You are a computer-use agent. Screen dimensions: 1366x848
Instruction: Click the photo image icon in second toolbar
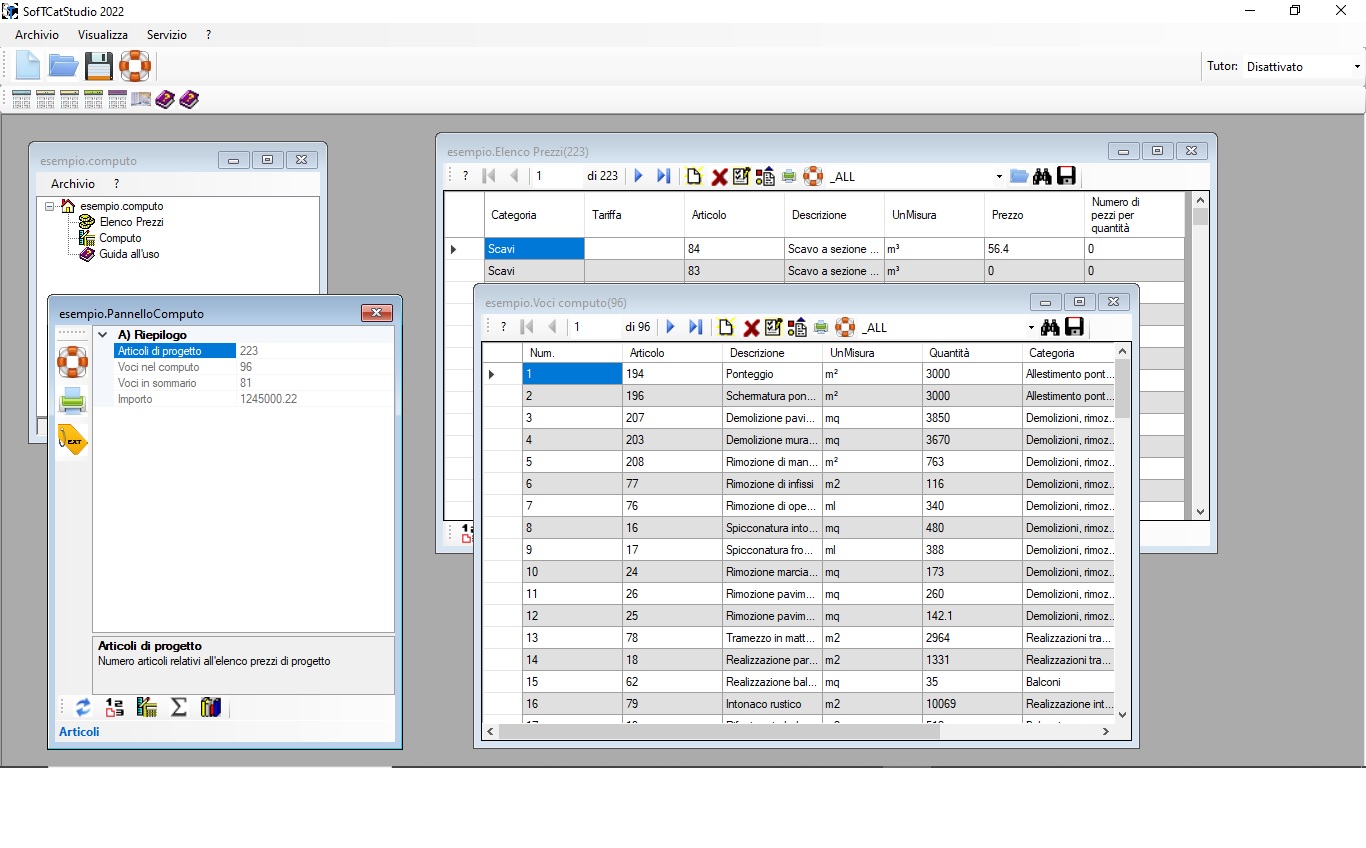pyautogui.click(x=141, y=99)
